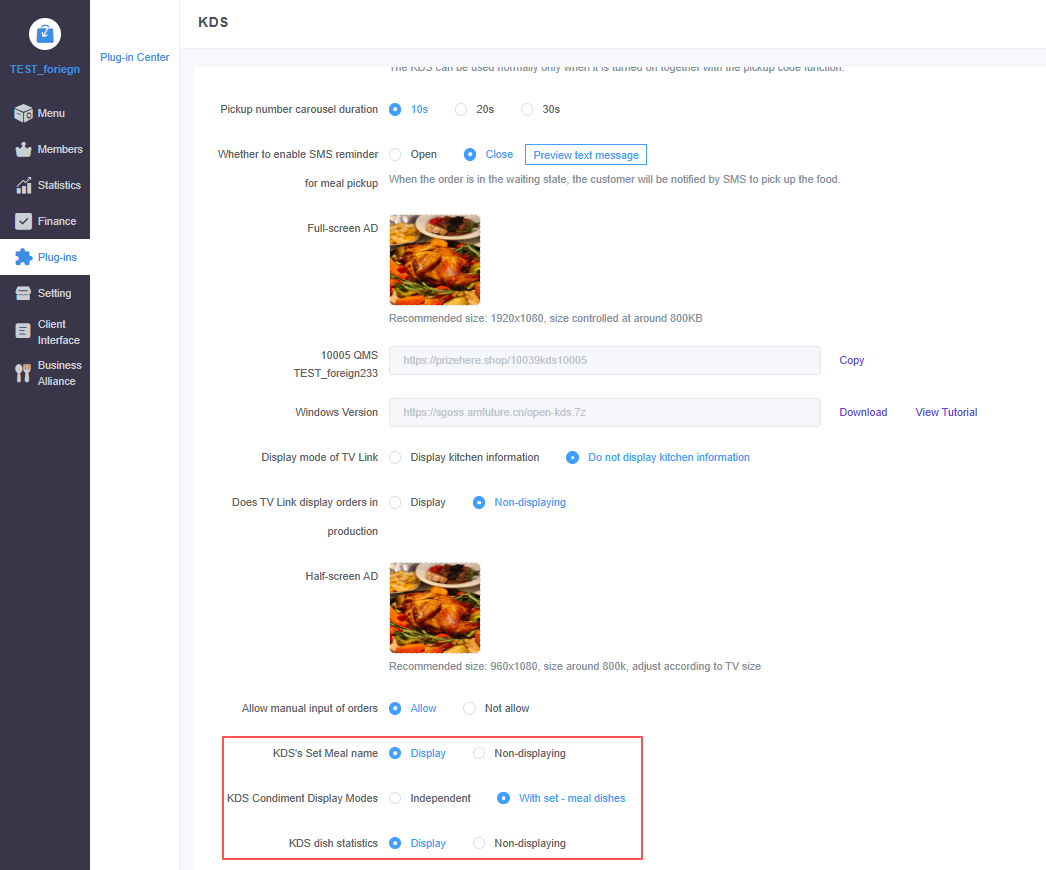Enable SMS reminder with Open option
Viewport: 1046px width, 870px height.
tap(395, 155)
